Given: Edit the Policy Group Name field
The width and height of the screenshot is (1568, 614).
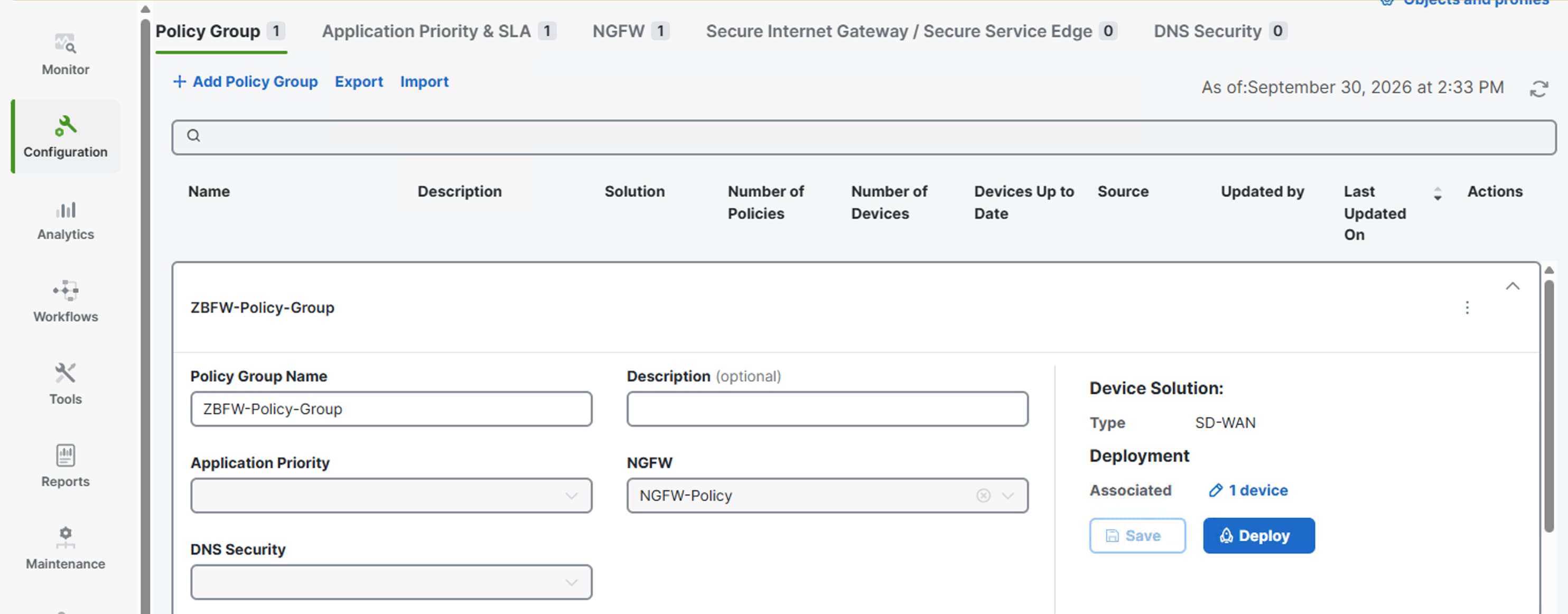Looking at the screenshot, I should point(391,409).
